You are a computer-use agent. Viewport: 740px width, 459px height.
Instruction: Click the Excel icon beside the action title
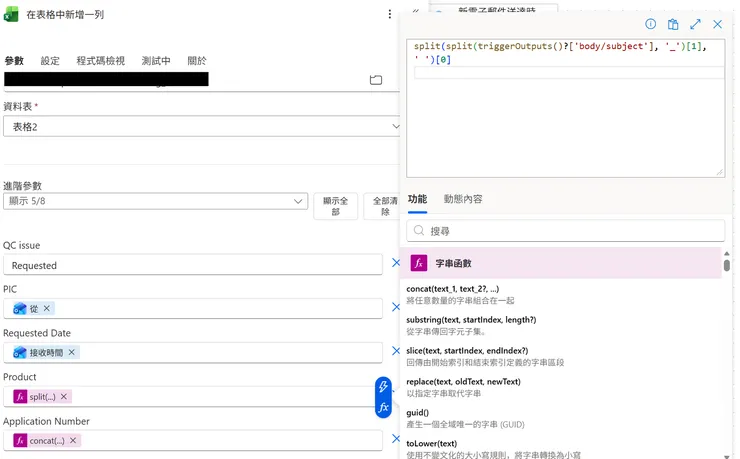(x=11, y=14)
